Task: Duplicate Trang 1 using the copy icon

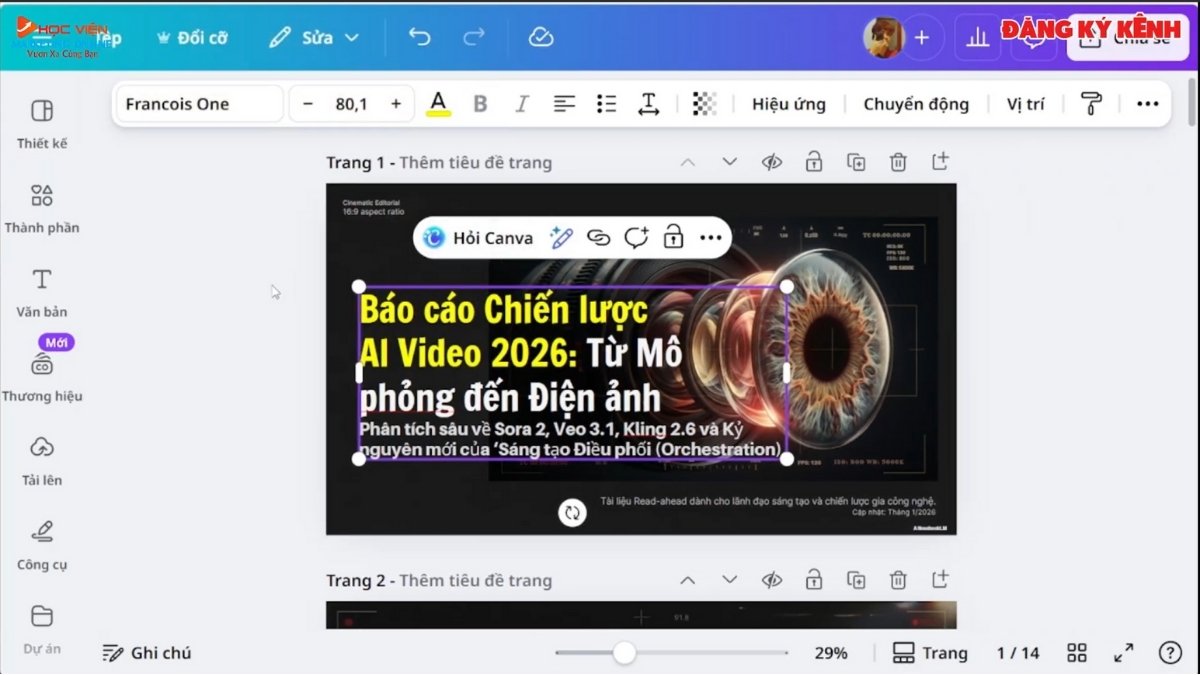Action: click(856, 161)
